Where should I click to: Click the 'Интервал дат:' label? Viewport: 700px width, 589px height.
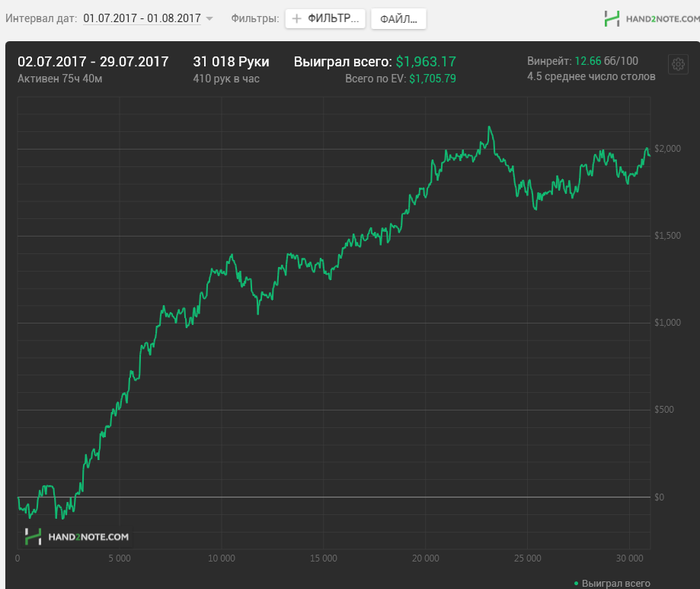pos(41,19)
